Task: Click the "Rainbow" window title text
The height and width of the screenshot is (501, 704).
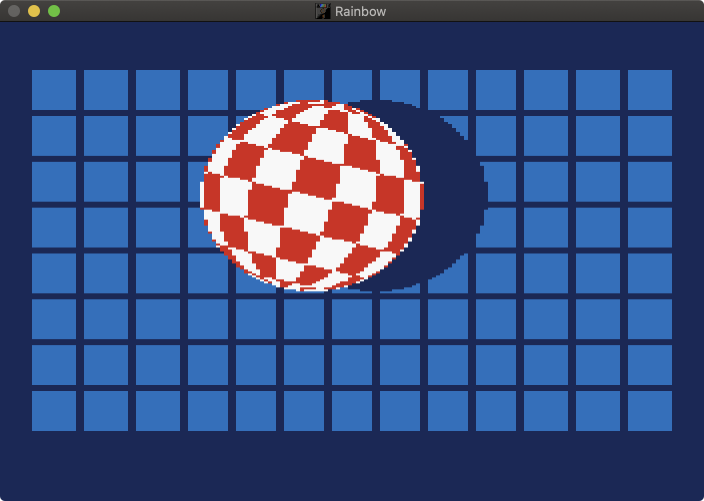Action: 360,12
